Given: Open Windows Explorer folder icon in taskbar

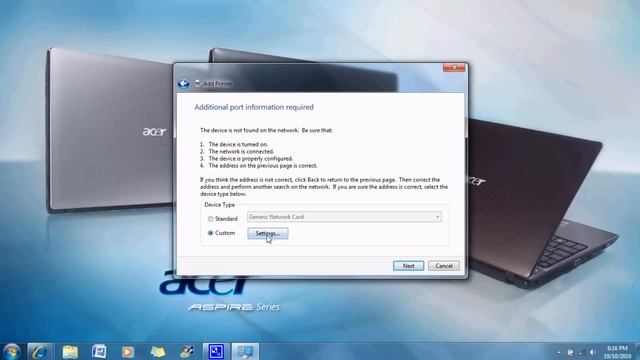Looking at the screenshot, I should tap(70, 351).
